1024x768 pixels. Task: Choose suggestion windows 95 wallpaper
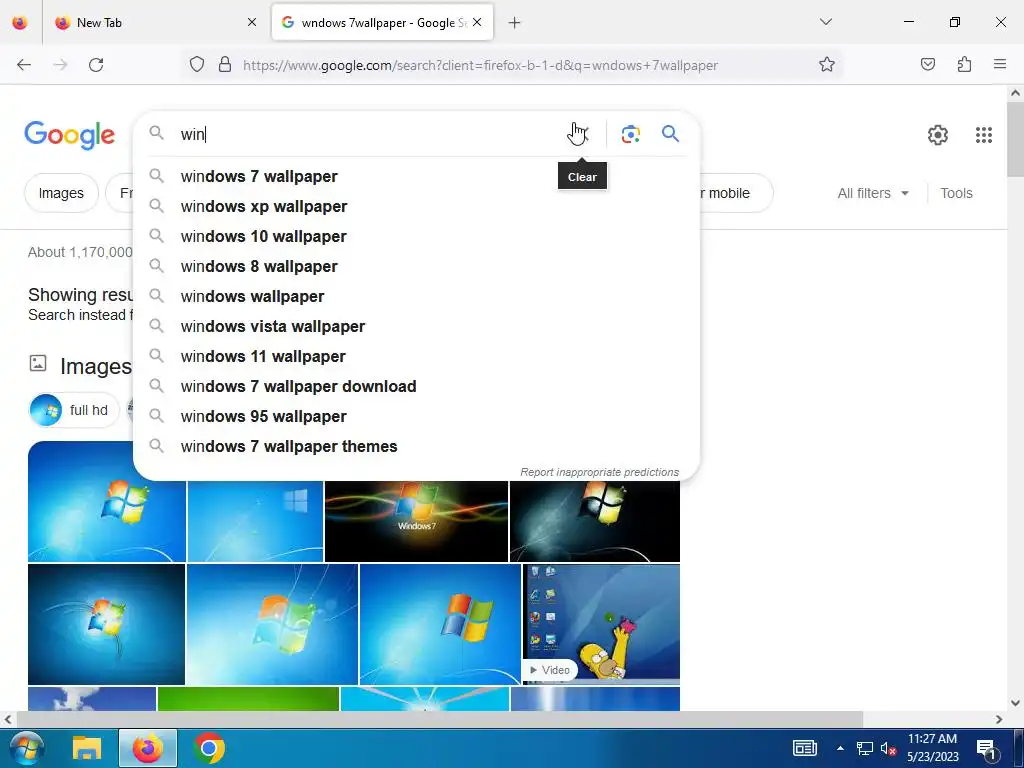(416, 417)
